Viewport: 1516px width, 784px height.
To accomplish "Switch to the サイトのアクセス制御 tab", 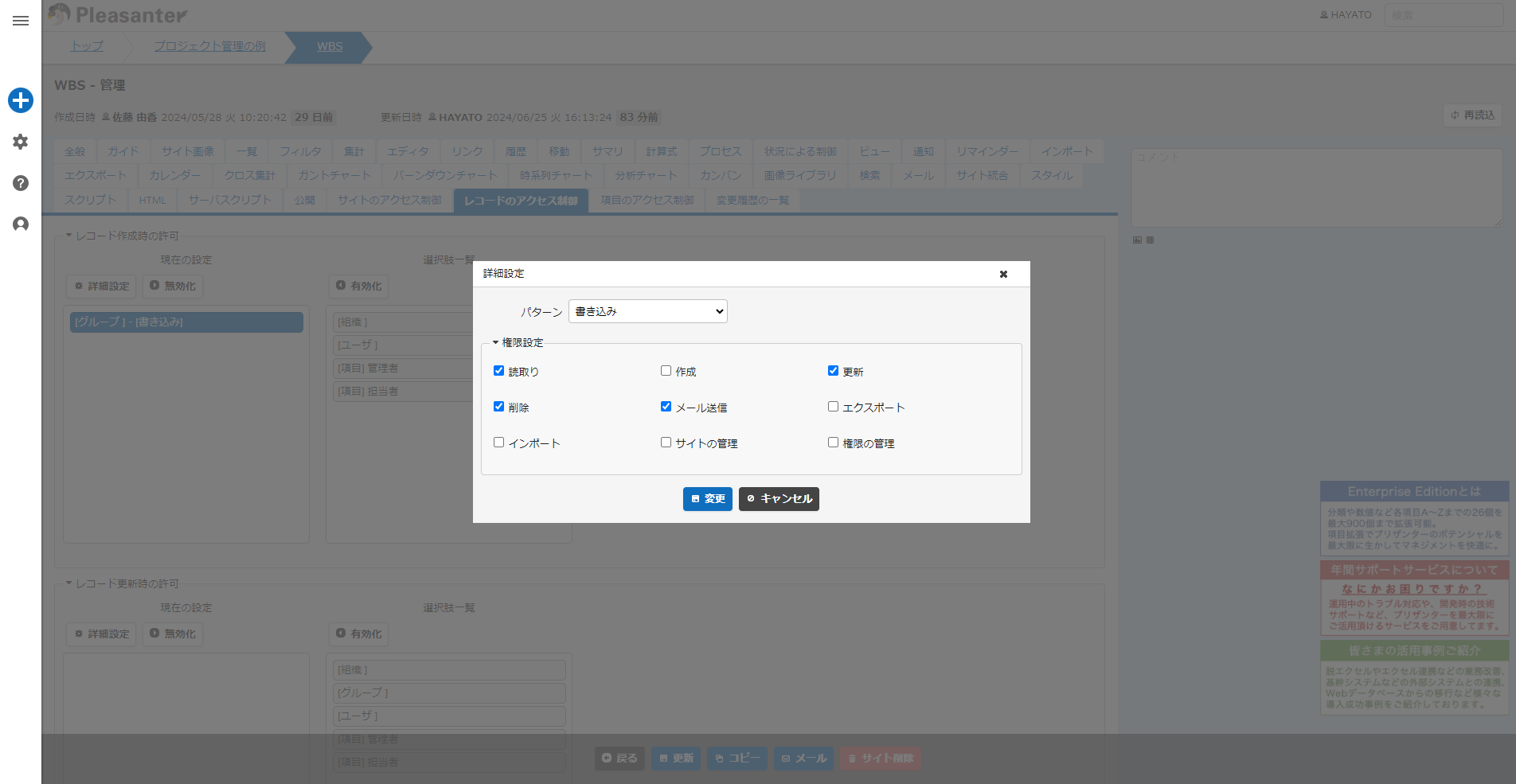I will (389, 200).
